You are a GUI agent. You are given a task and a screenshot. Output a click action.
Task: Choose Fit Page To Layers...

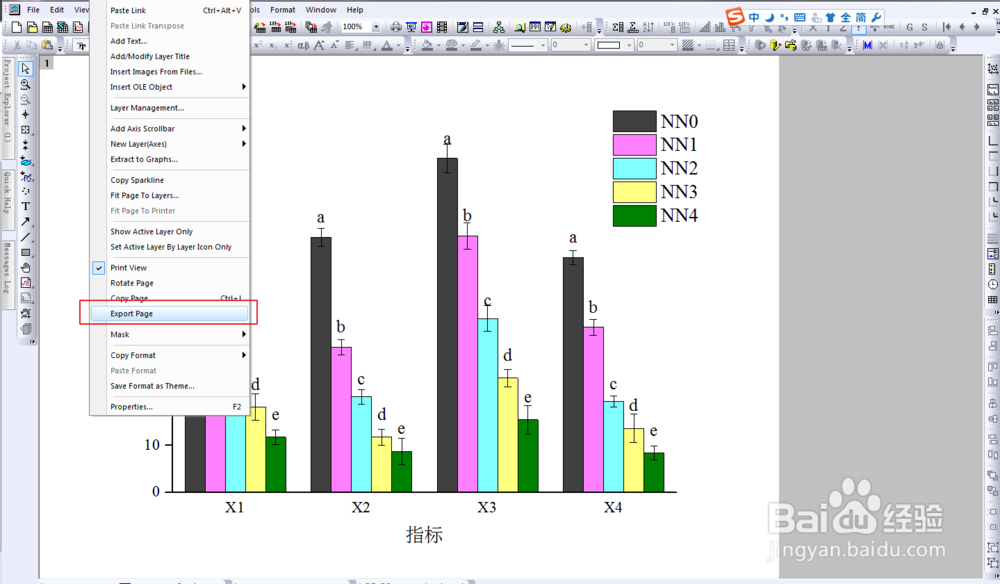click(170, 195)
